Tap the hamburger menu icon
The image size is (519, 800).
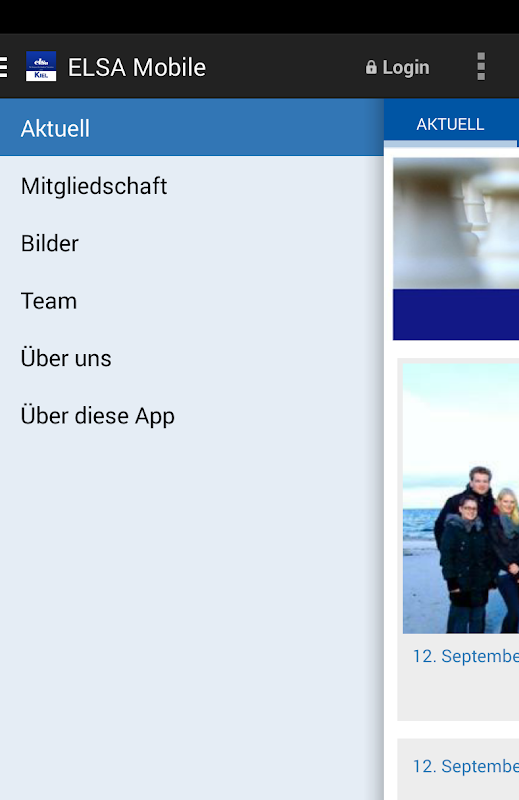pos(3,67)
